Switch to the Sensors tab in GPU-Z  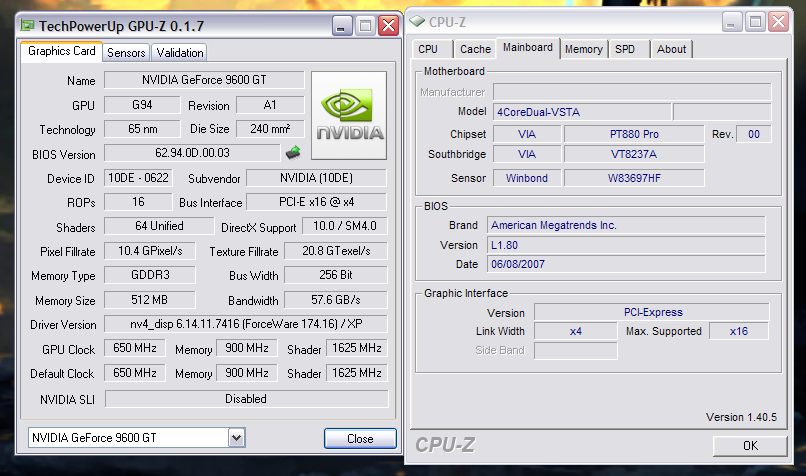pos(126,52)
